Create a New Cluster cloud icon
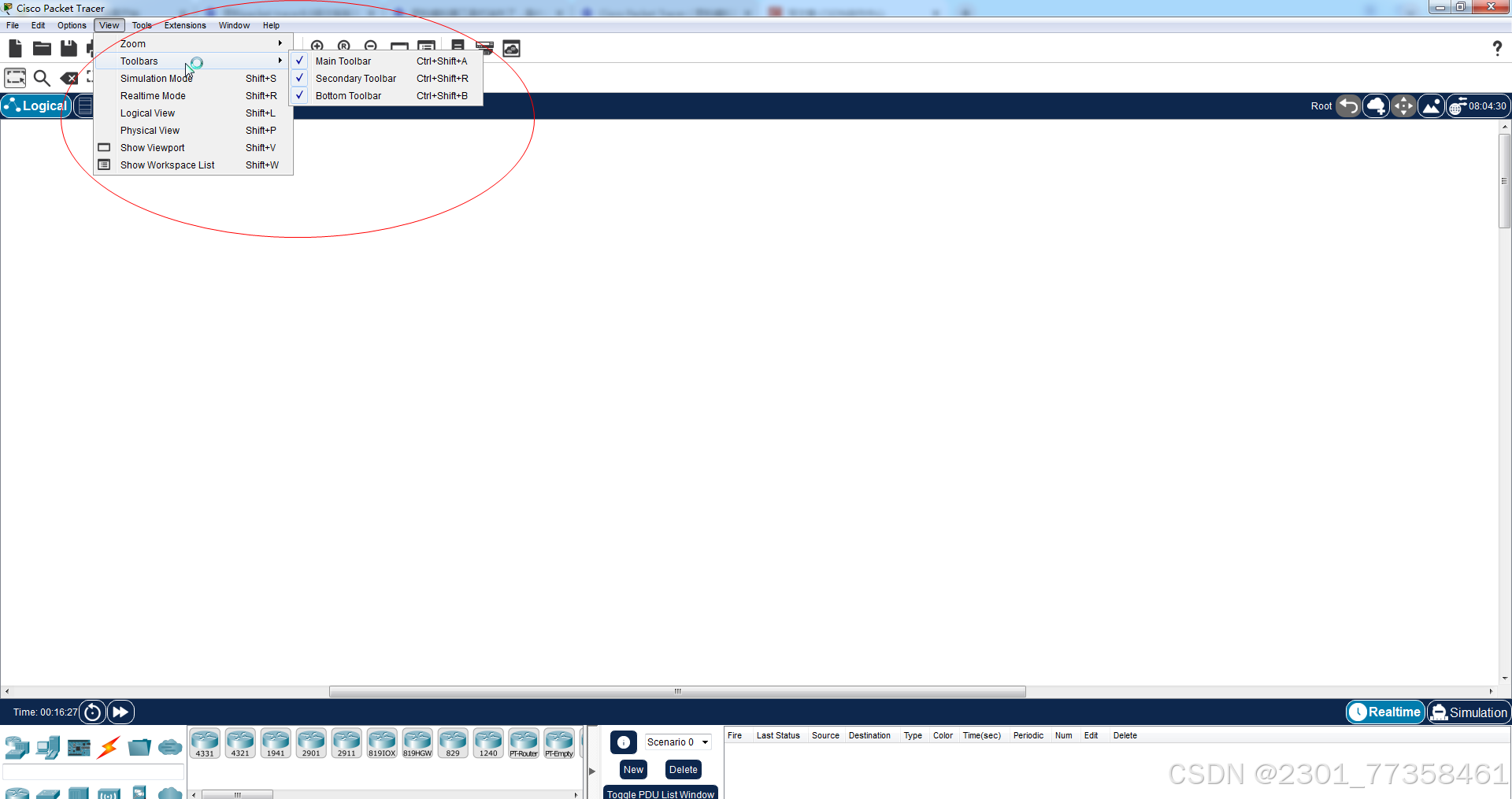The image size is (1512, 799). pyautogui.click(x=1376, y=105)
